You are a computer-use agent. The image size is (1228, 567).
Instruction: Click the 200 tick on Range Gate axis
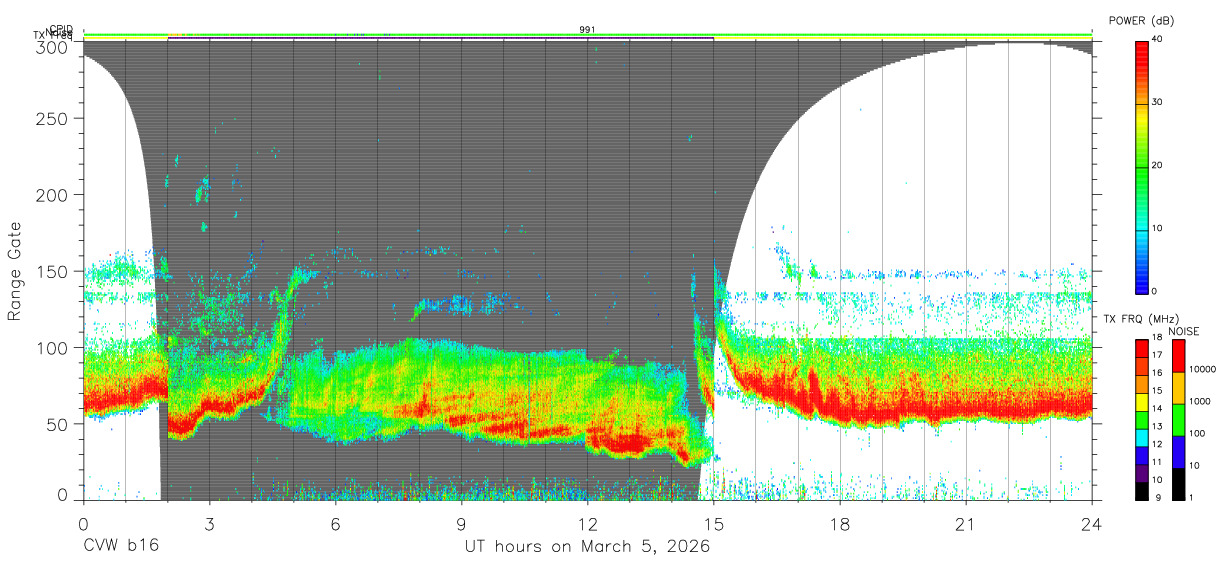pyautogui.click(x=54, y=194)
